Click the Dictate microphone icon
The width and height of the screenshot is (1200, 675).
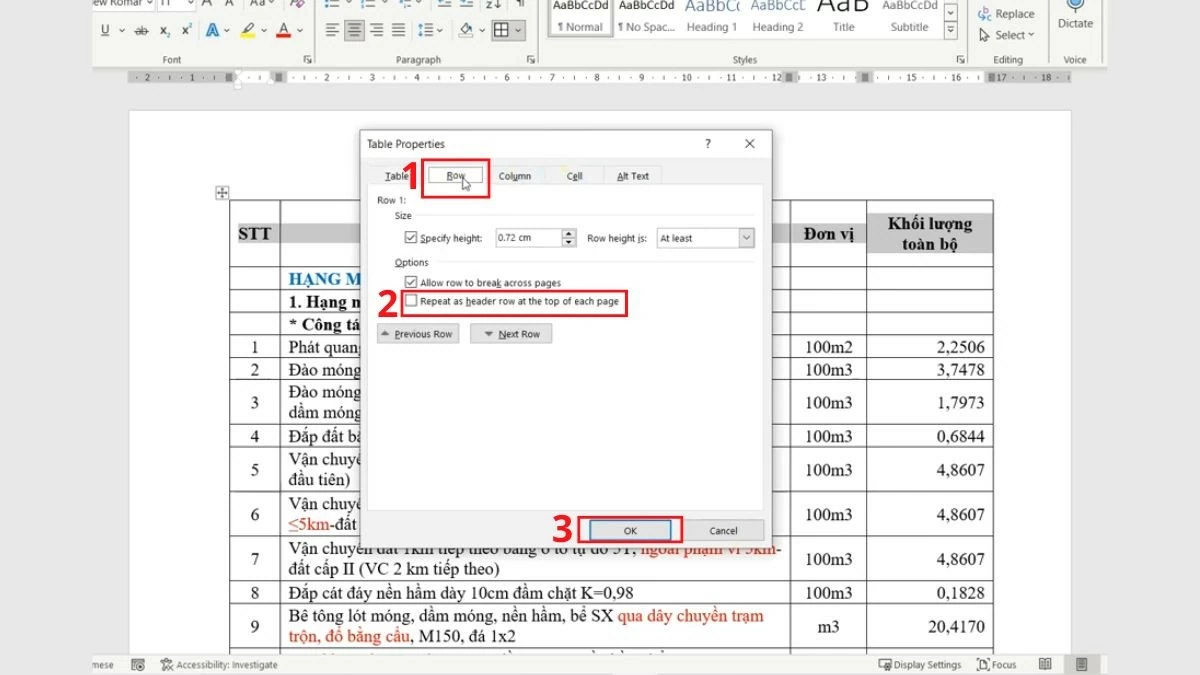[x=1075, y=8]
